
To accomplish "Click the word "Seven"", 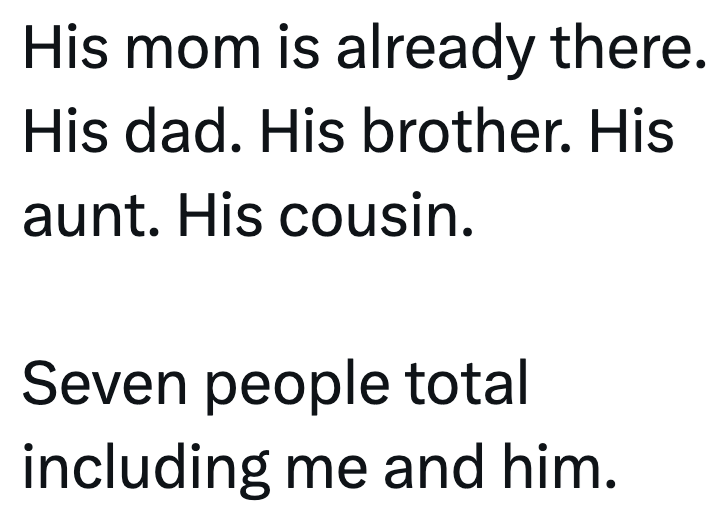I will pos(101,385).
